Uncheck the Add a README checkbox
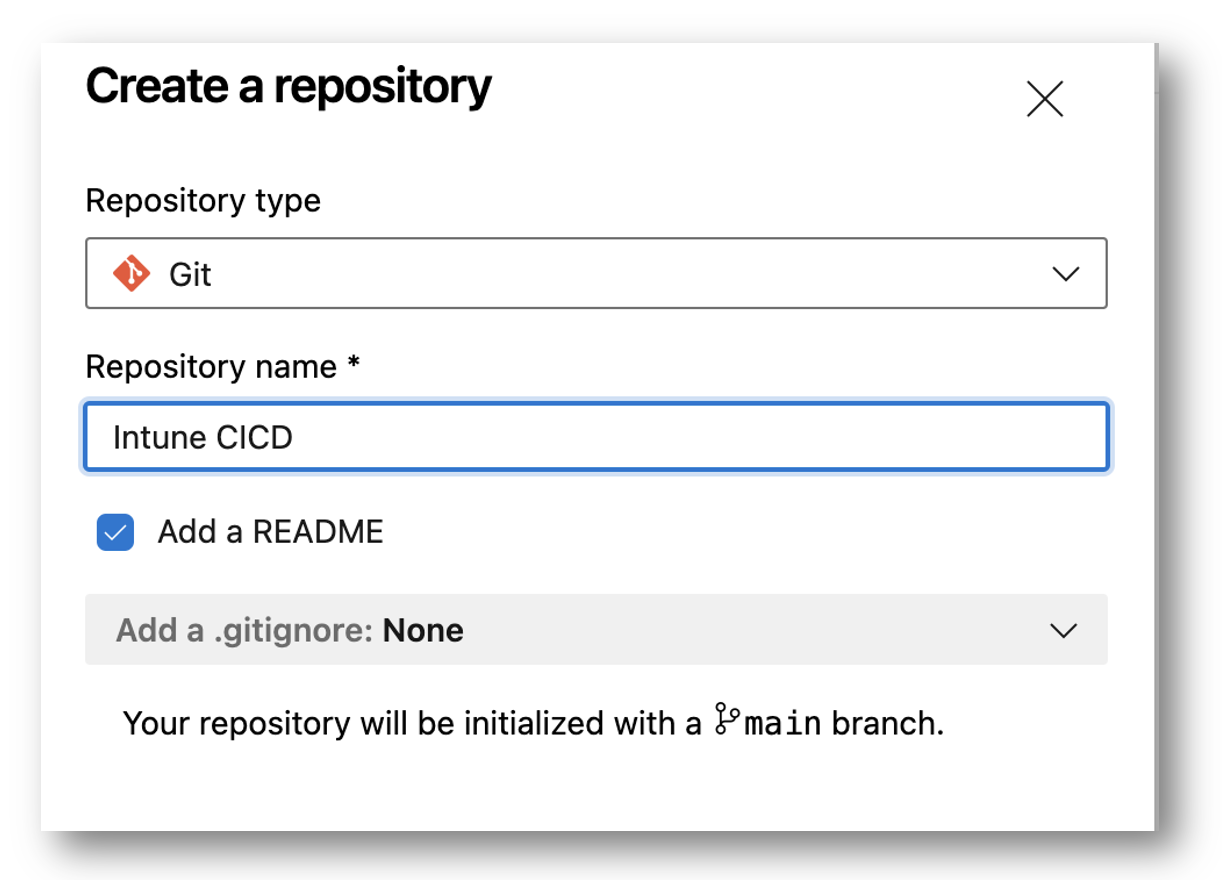The height and width of the screenshot is (880, 1222). point(115,532)
